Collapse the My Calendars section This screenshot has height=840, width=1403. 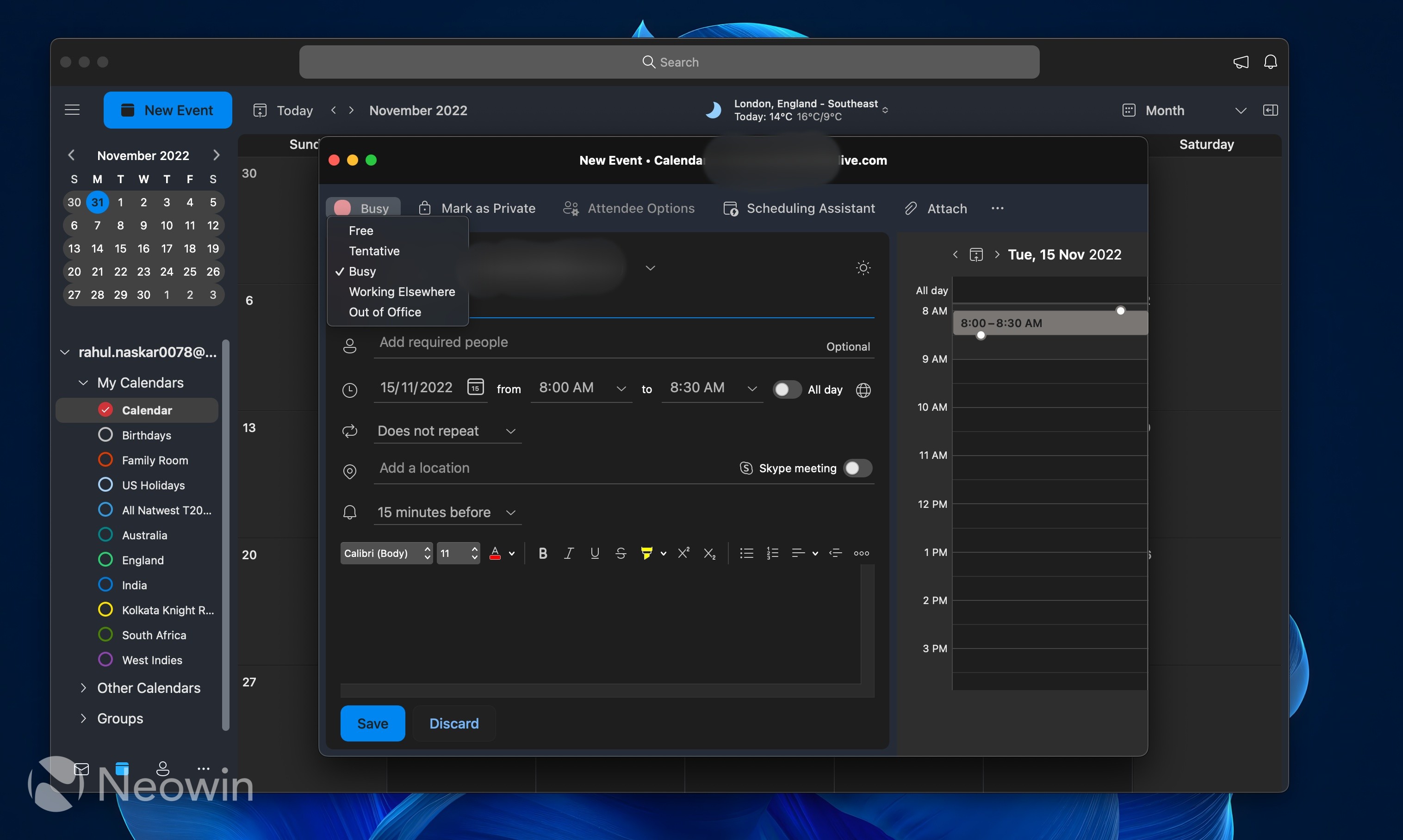83,383
